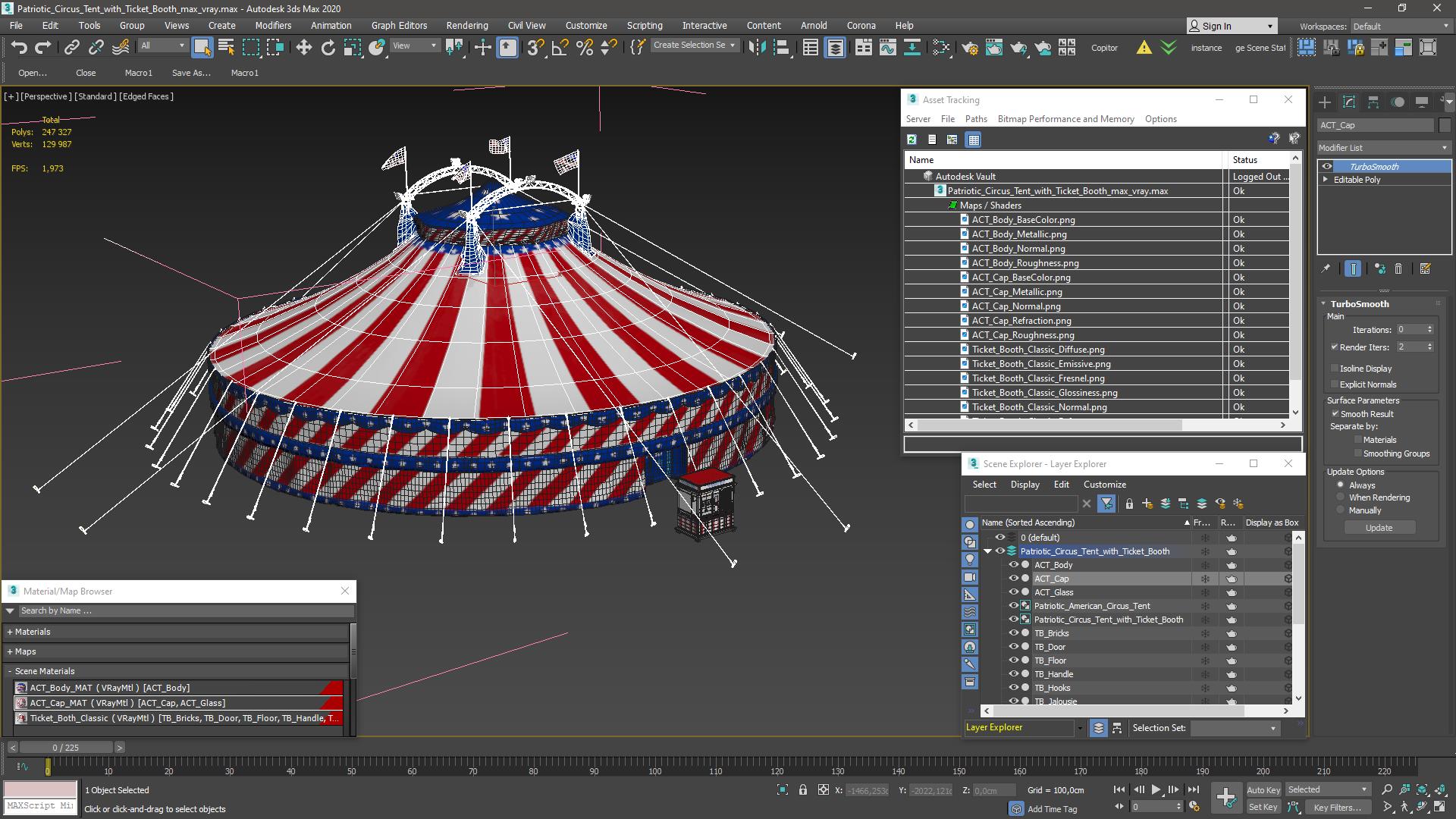The width and height of the screenshot is (1456, 819).
Task: Play the animation
Action: pyautogui.click(x=1156, y=790)
